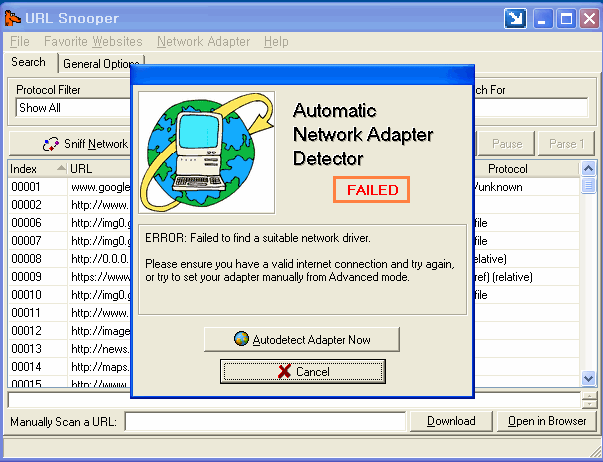Open the Protocol Filter Show All dropdown
This screenshot has width=603, height=462.
73,108
